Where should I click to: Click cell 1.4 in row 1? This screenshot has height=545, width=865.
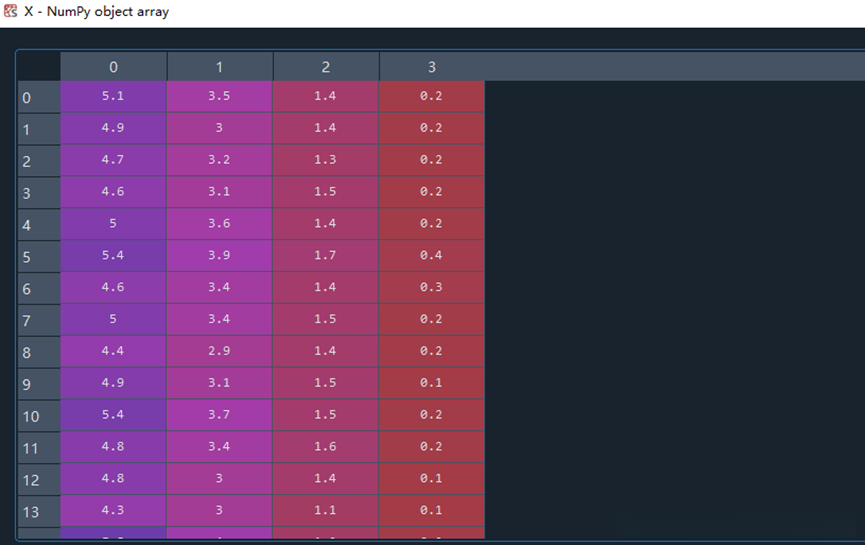pyautogui.click(x=325, y=129)
